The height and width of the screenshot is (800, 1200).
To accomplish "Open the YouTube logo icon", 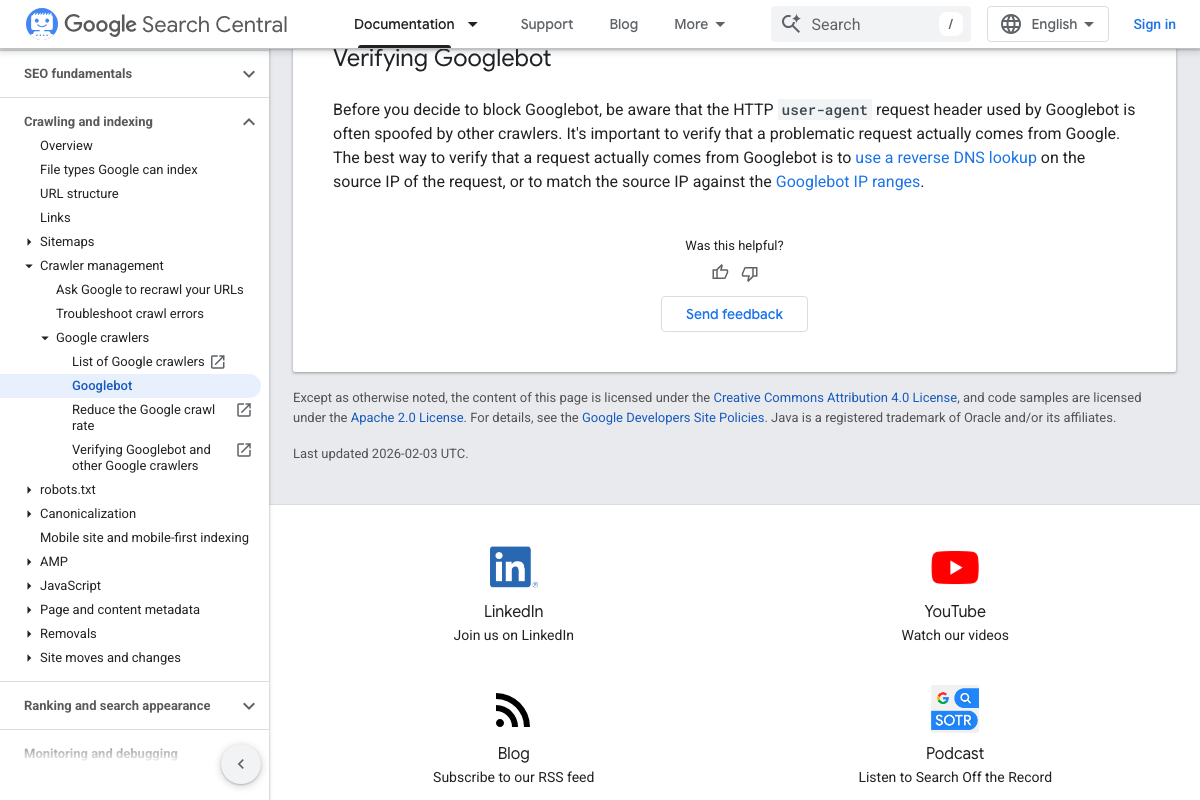I will (955, 568).
